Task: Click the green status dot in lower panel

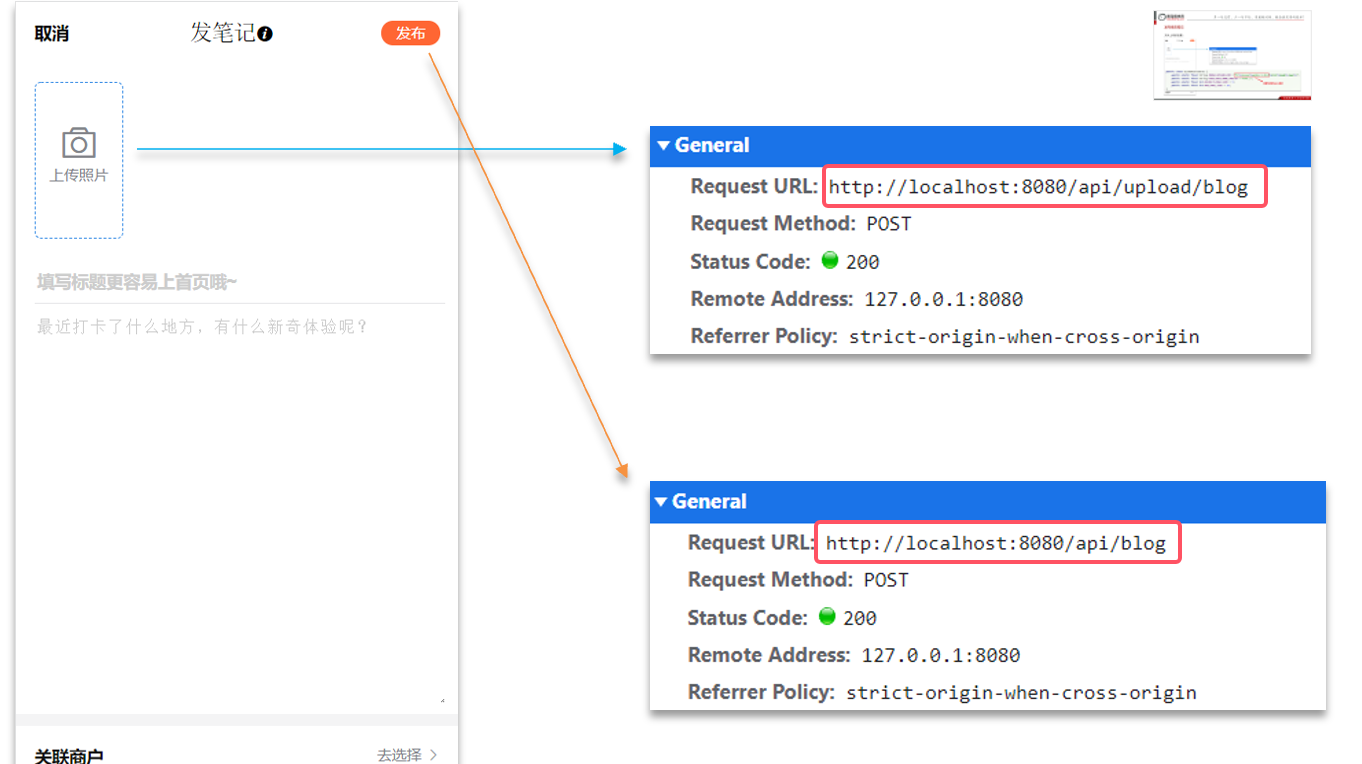Action: (x=826, y=616)
